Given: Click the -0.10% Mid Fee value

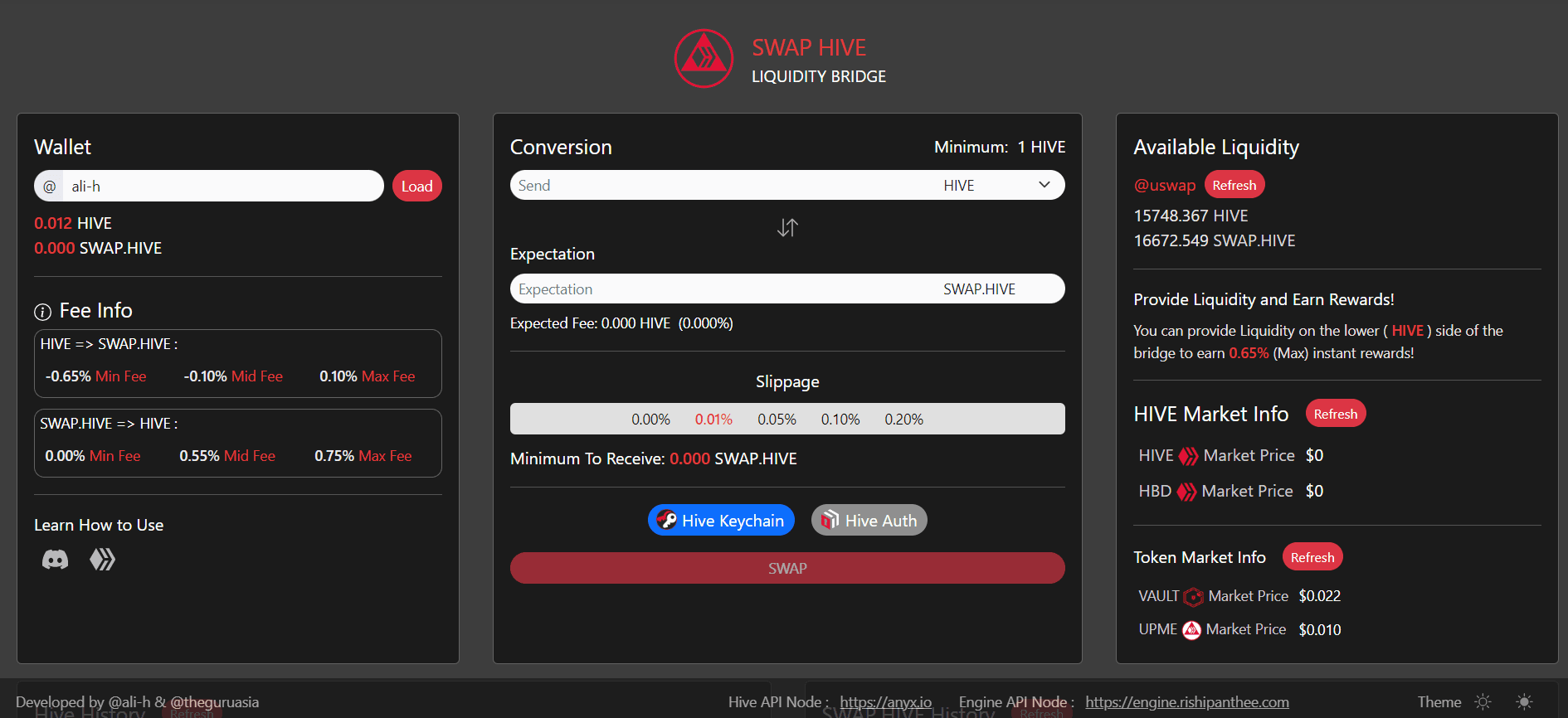Looking at the screenshot, I should coord(233,376).
